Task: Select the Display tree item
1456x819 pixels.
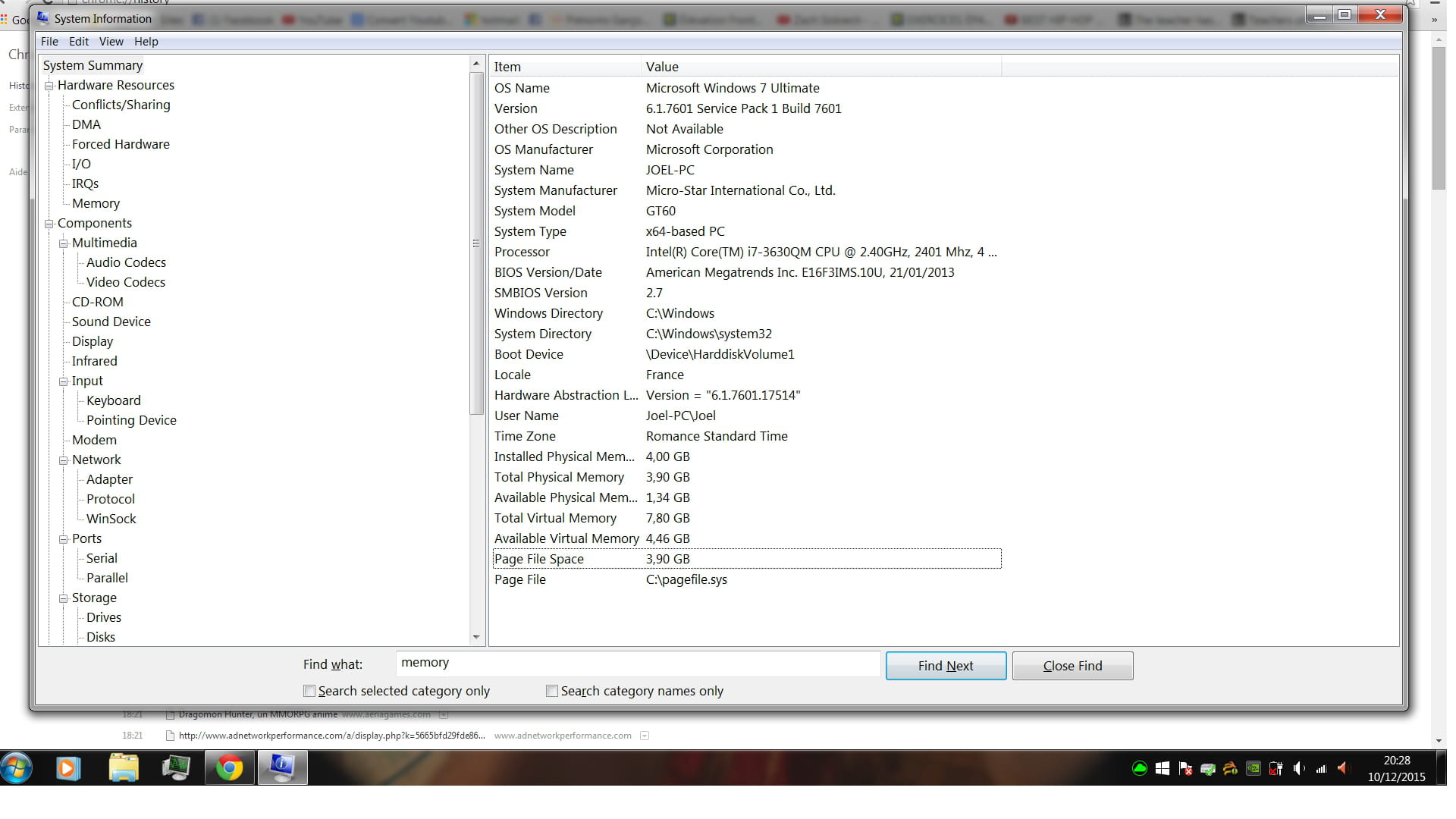Action: (x=93, y=341)
